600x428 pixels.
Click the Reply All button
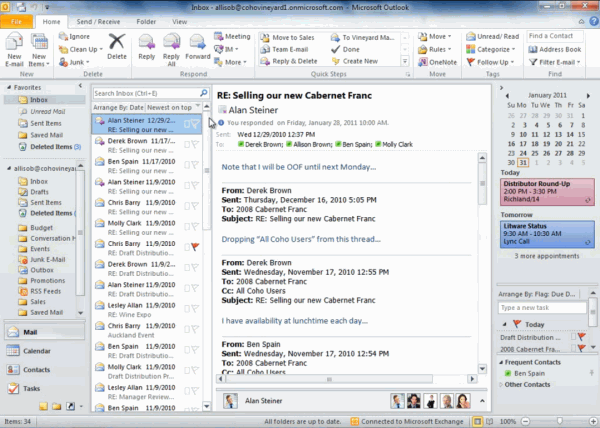tap(171, 50)
